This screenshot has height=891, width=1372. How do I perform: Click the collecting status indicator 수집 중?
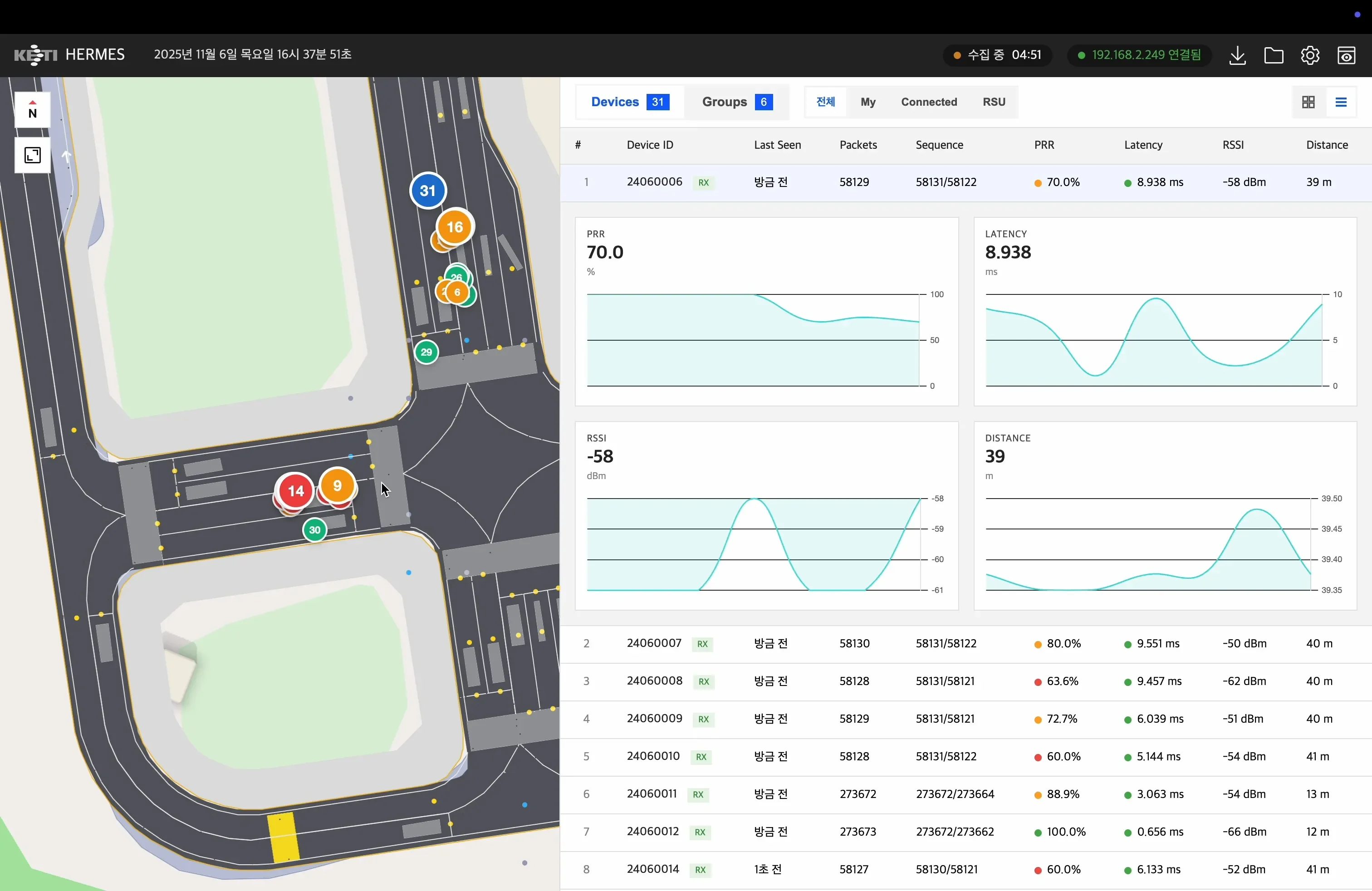tap(997, 55)
